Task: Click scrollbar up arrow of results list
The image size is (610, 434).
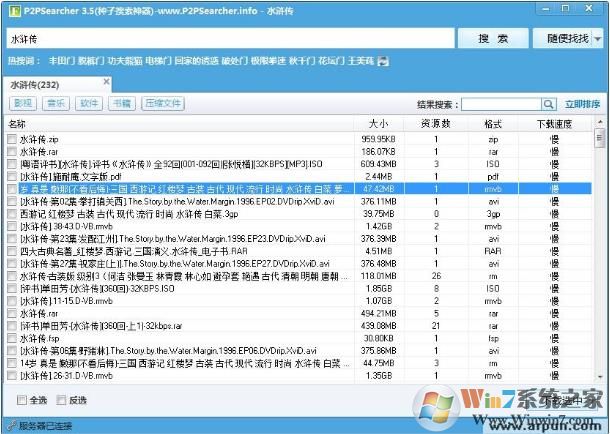Action: [600, 122]
